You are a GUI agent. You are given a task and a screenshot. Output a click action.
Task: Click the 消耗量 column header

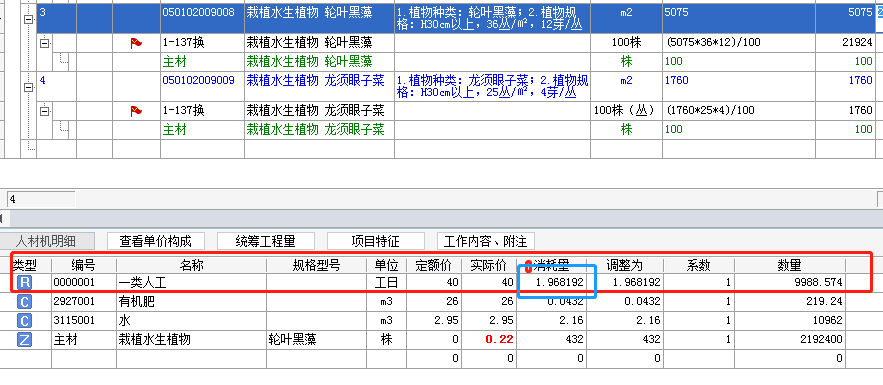tap(551, 265)
